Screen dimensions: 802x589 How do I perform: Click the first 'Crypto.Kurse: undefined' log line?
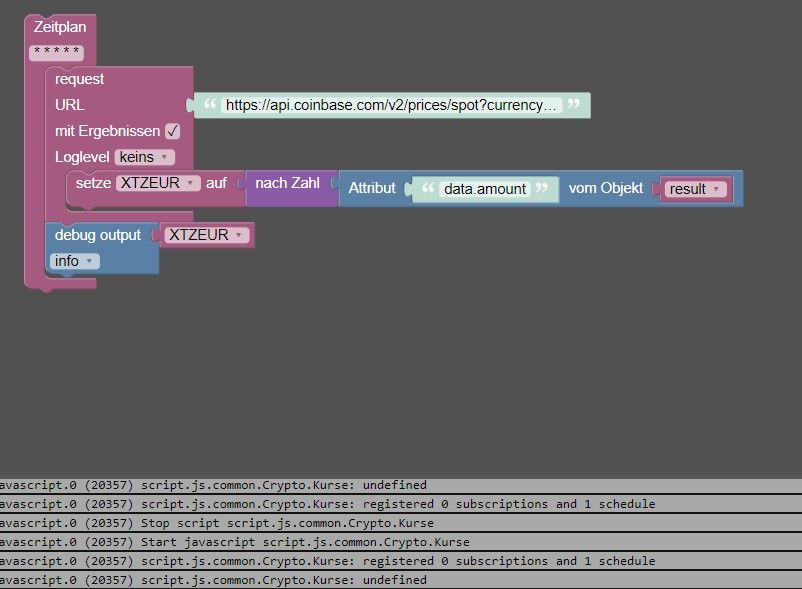pos(401,485)
